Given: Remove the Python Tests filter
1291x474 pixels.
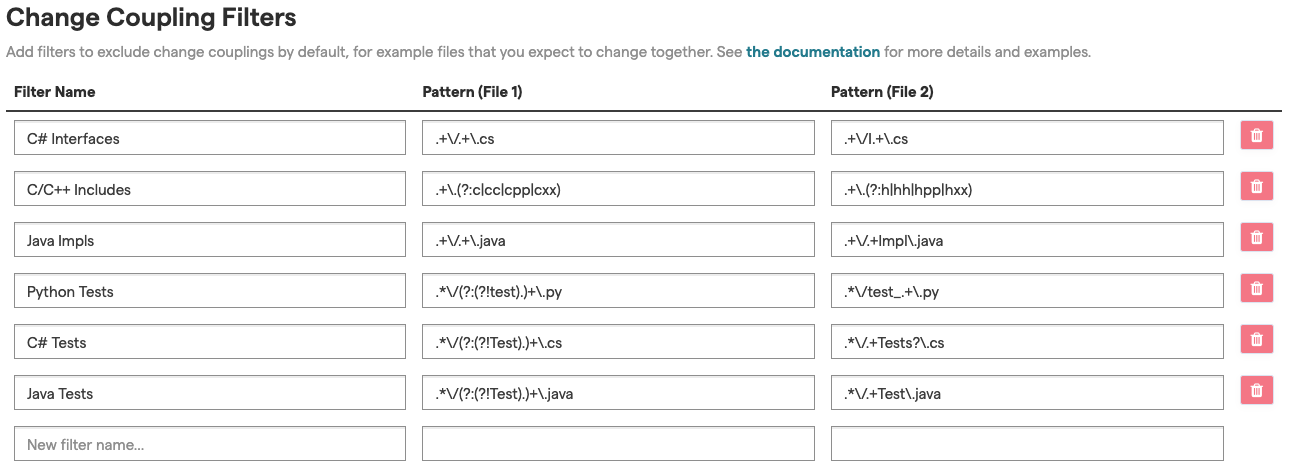Looking at the screenshot, I should point(1256,289).
